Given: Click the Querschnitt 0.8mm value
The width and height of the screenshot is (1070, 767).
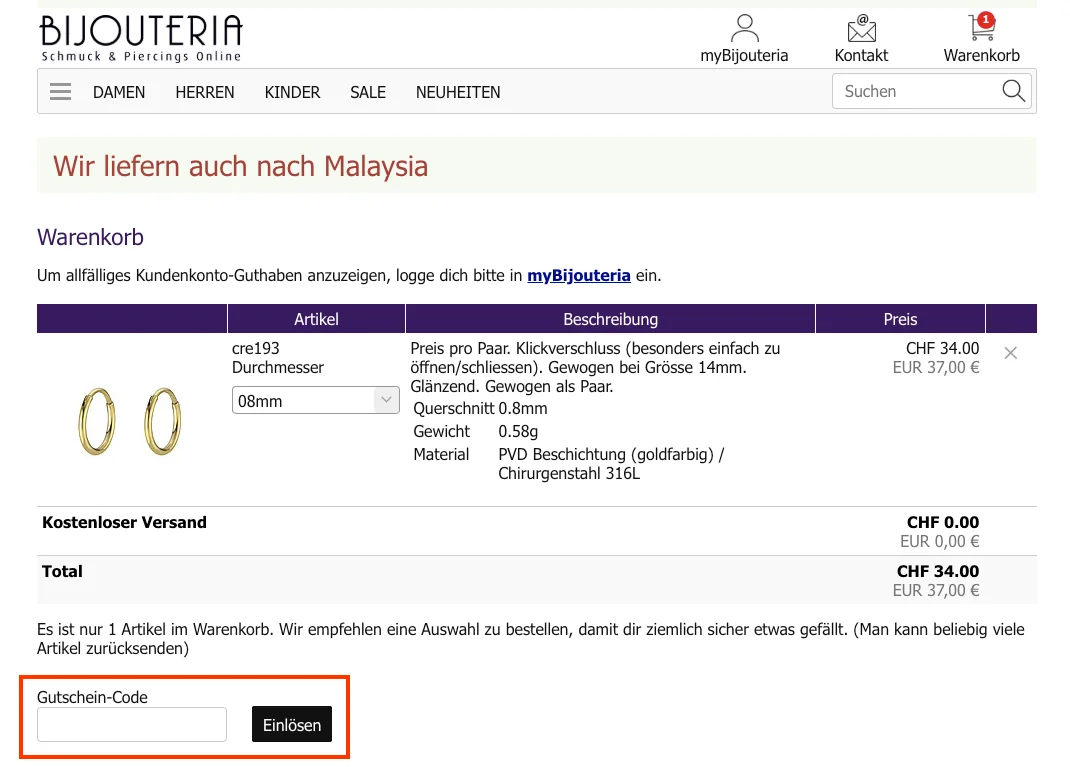Looking at the screenshot, I should pos(523,409).
